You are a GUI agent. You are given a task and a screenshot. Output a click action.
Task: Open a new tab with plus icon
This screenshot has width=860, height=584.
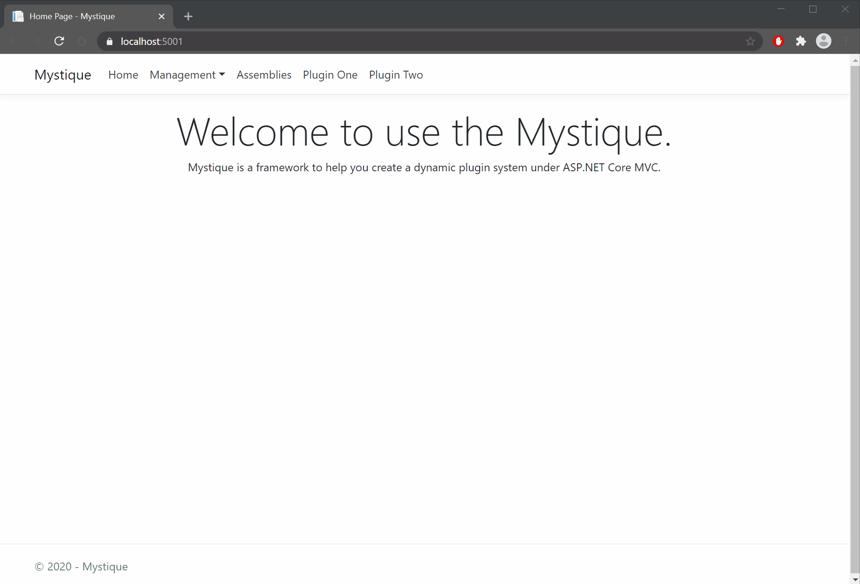click(x=188, y=16)
